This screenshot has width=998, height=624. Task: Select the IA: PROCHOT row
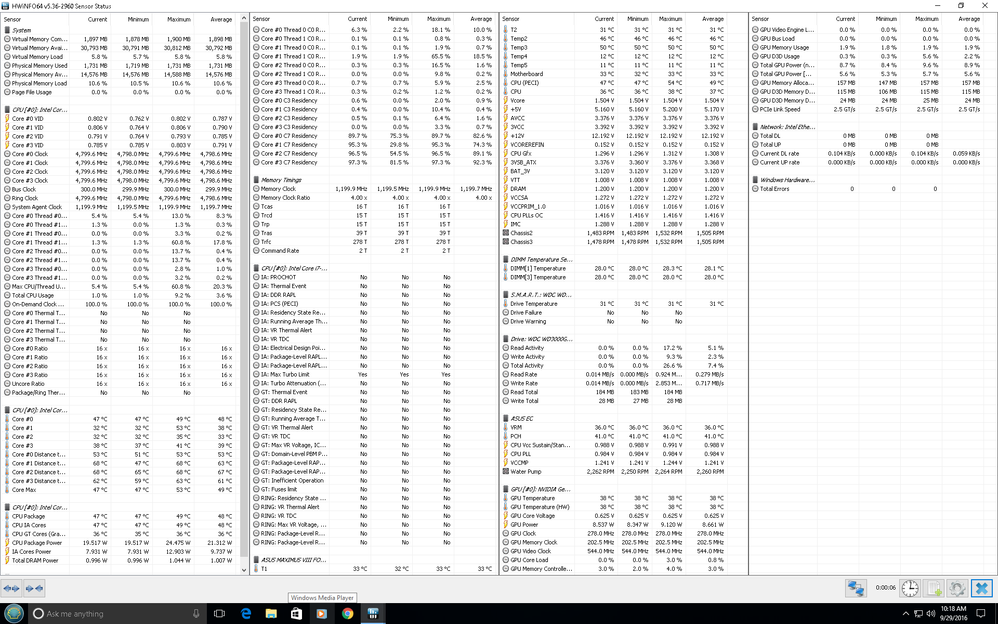coord(374,278)
